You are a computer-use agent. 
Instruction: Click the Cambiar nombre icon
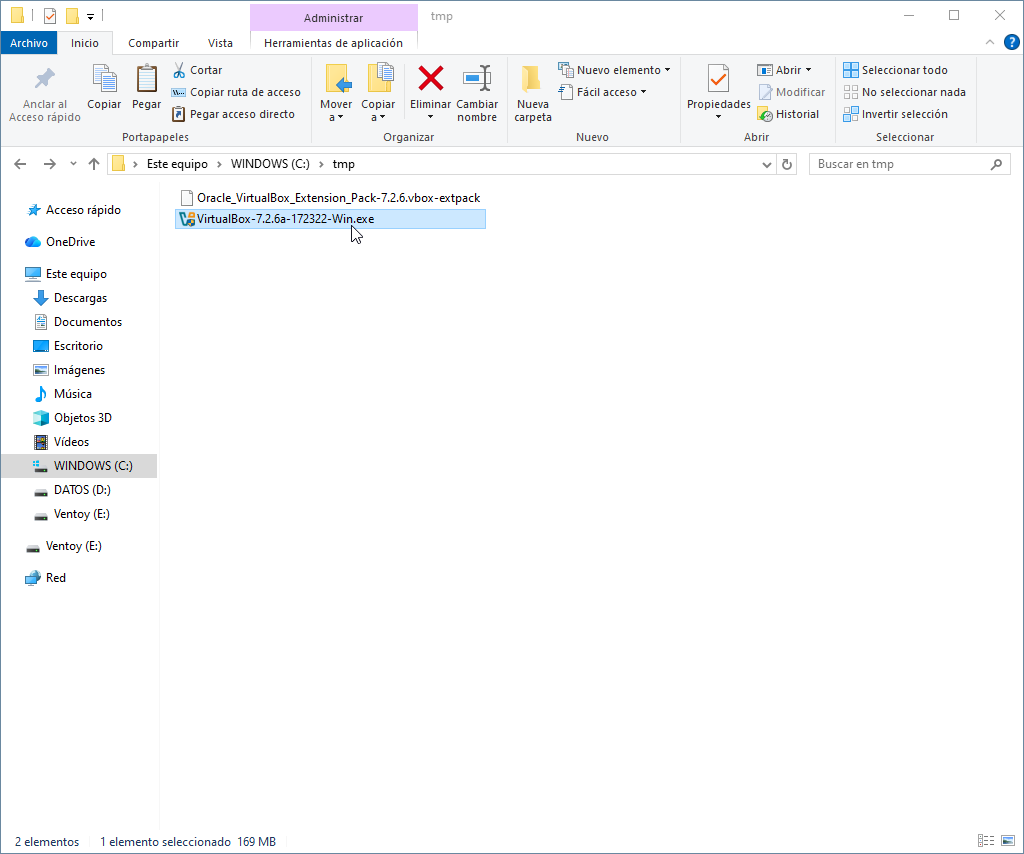point(477,79)
